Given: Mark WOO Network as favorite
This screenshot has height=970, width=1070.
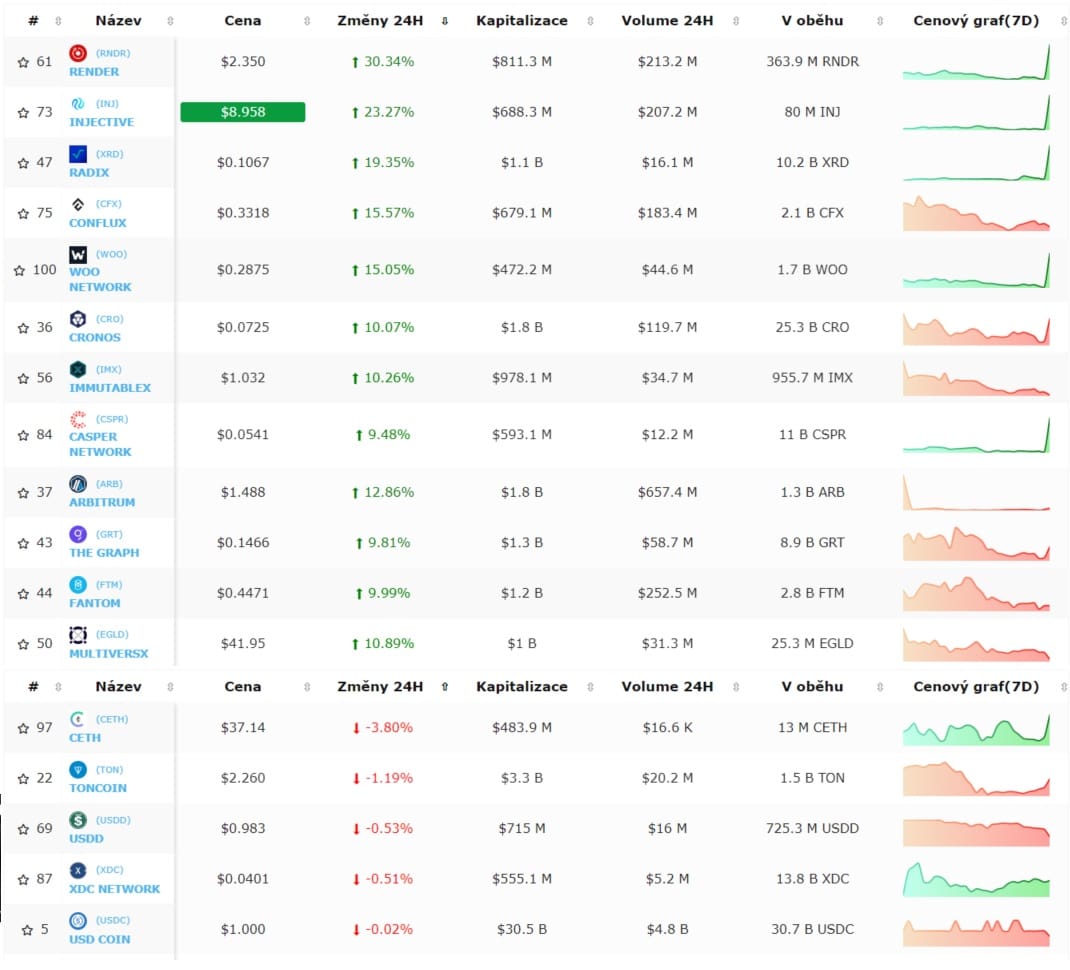Looking at the screenshot, I should (19, 270).
